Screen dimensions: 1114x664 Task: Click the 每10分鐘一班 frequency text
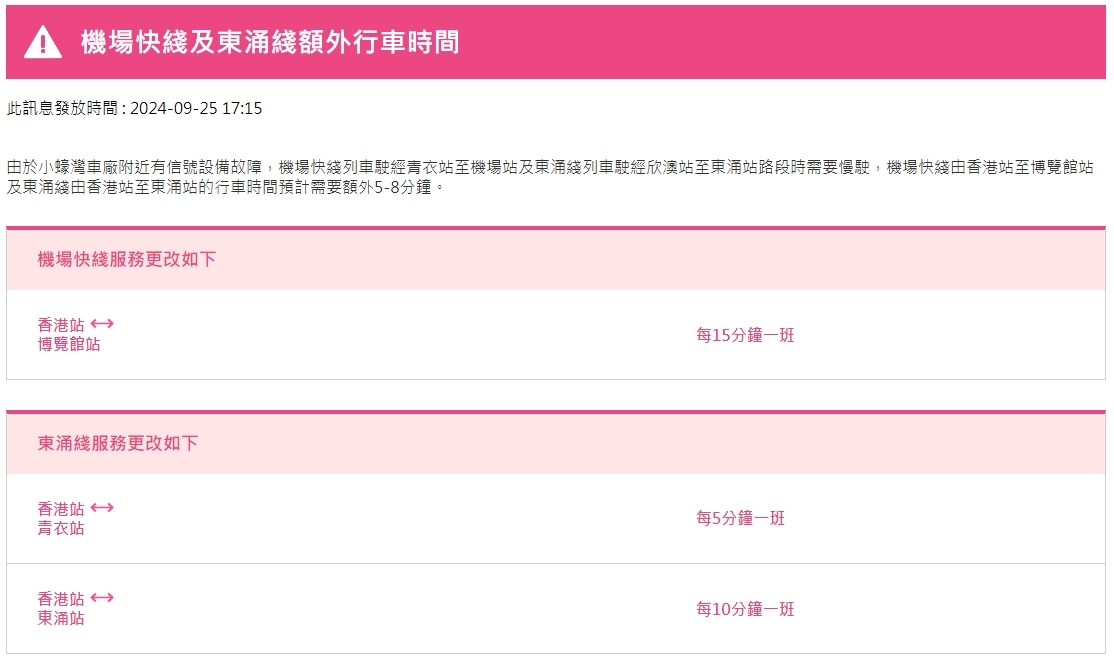click(x=745, y=609)
